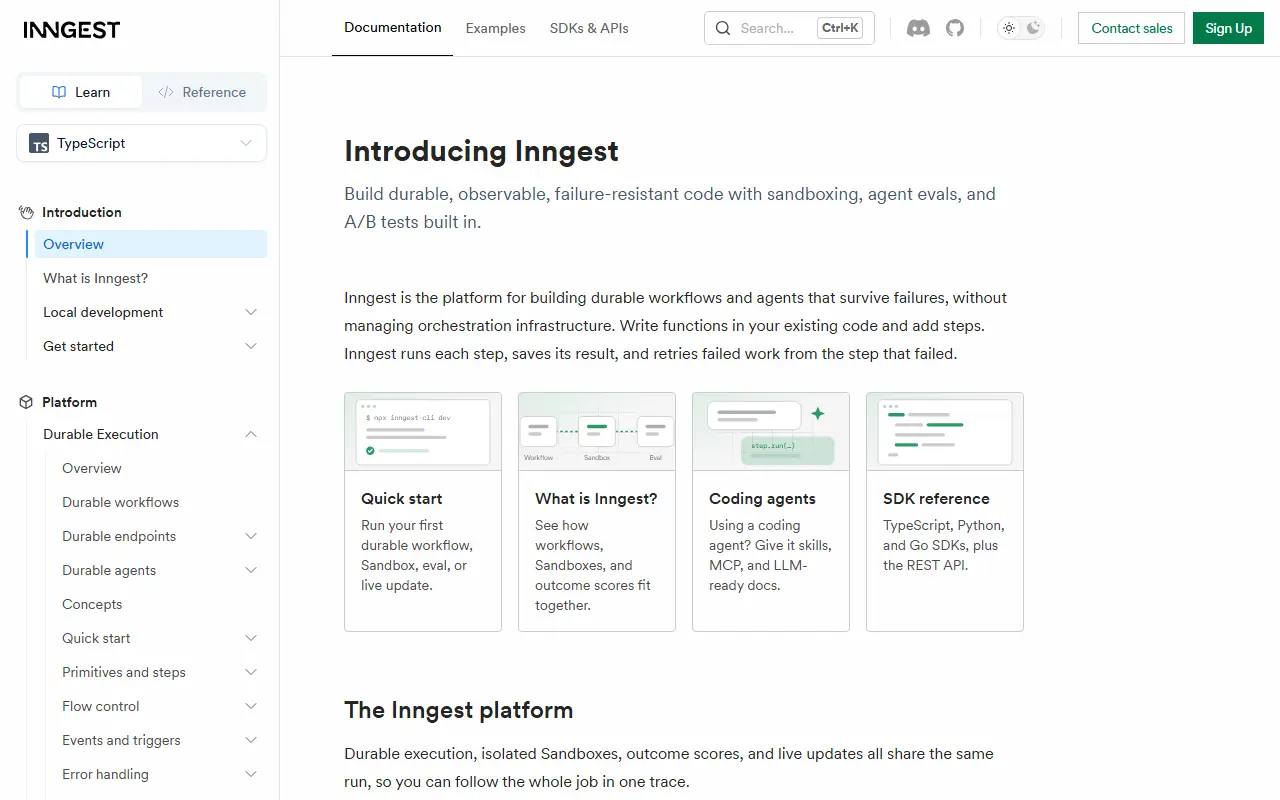Click the Inngest logo
This screenshot has width=1280, height=800.
(72, 30)
